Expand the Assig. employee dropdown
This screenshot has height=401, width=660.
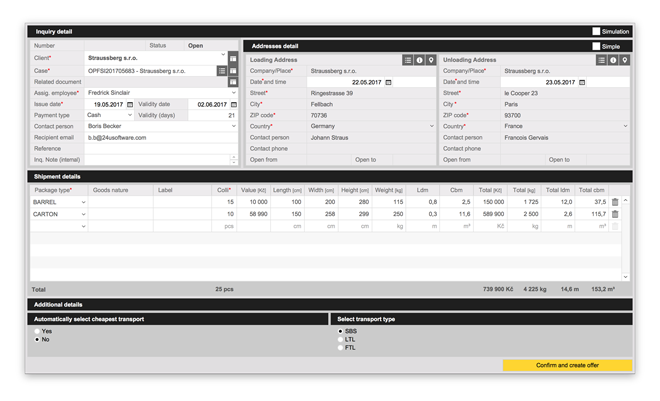pyautogui.click(x=233, y=93)
